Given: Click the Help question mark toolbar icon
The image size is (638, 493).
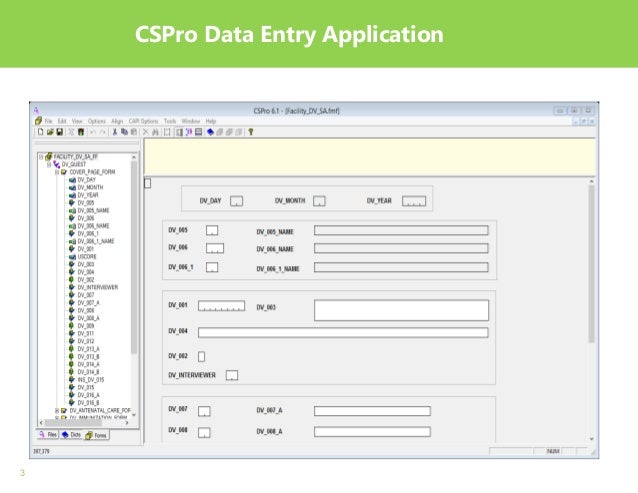Looking at the screenshot, I should coord(251,132).
